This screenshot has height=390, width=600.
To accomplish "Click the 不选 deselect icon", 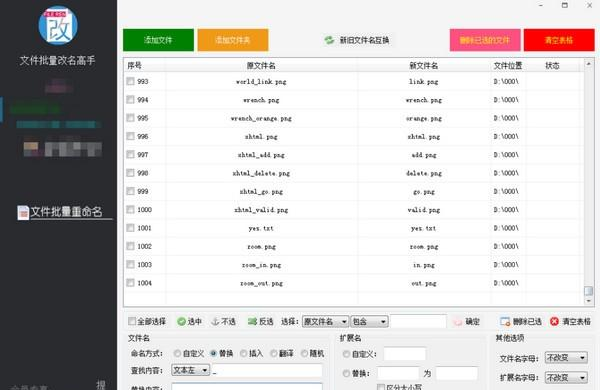I will click(x=215, y=321).
